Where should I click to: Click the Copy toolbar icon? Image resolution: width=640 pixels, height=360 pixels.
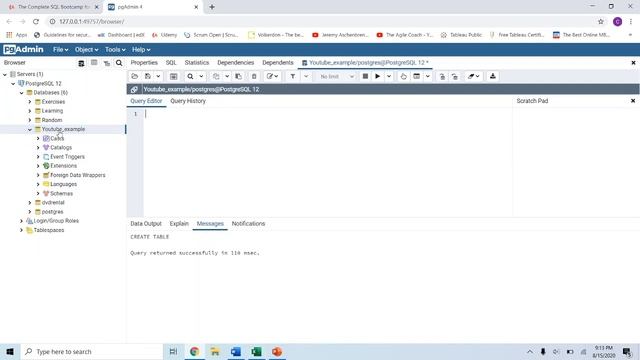(x=216, y=76)
